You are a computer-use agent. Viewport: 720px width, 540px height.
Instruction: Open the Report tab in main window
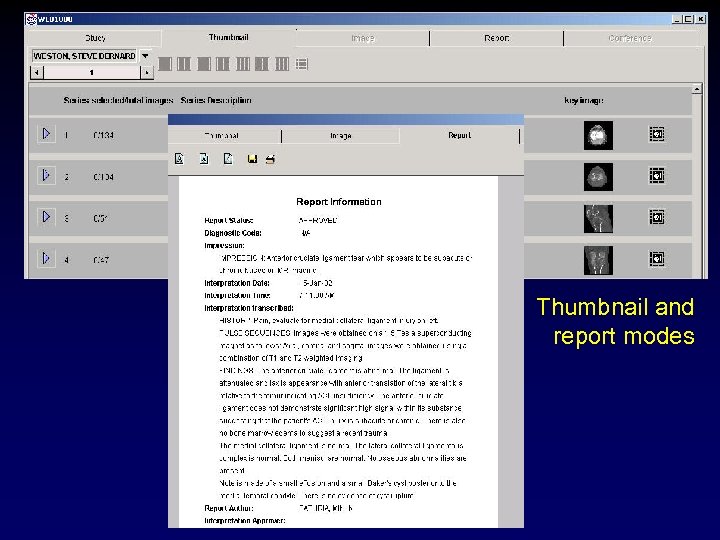[x=497, y=38]
